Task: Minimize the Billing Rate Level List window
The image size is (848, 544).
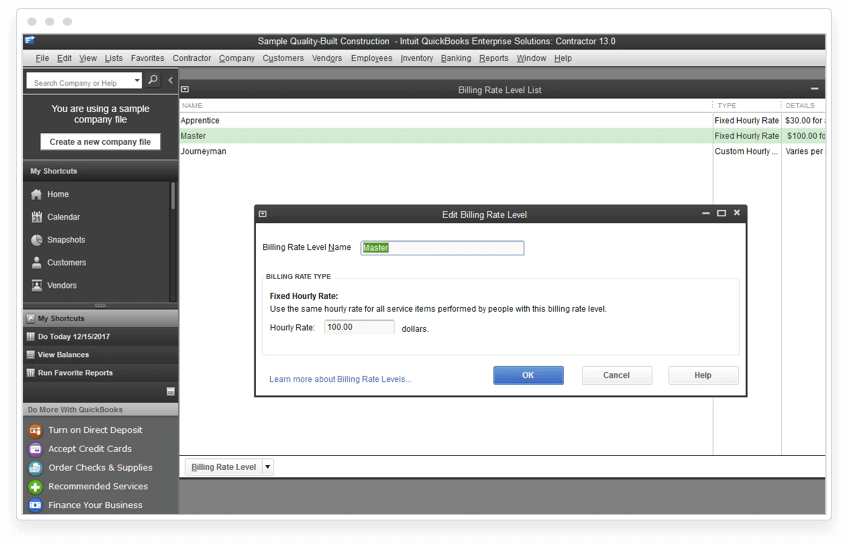Action: 814,89
